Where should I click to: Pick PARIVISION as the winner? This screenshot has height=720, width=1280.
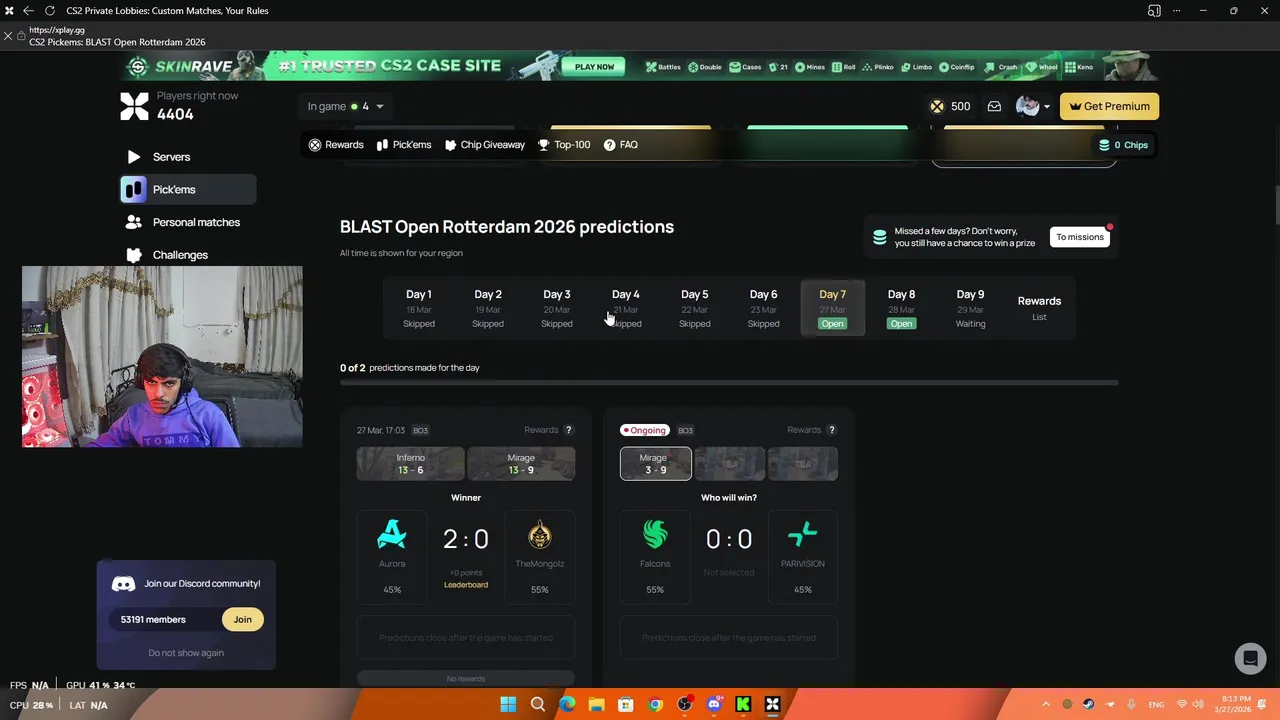(x=803, y=556)
